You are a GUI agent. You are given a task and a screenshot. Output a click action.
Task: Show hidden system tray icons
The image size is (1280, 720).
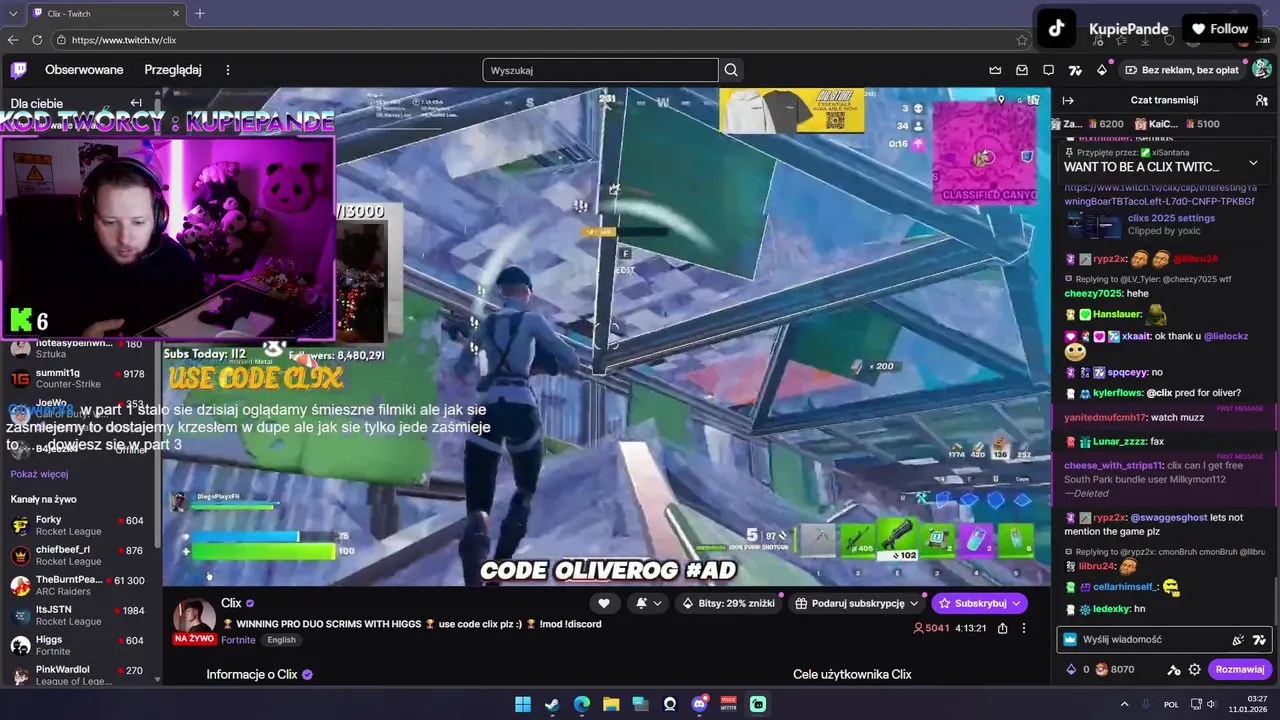1124,704
